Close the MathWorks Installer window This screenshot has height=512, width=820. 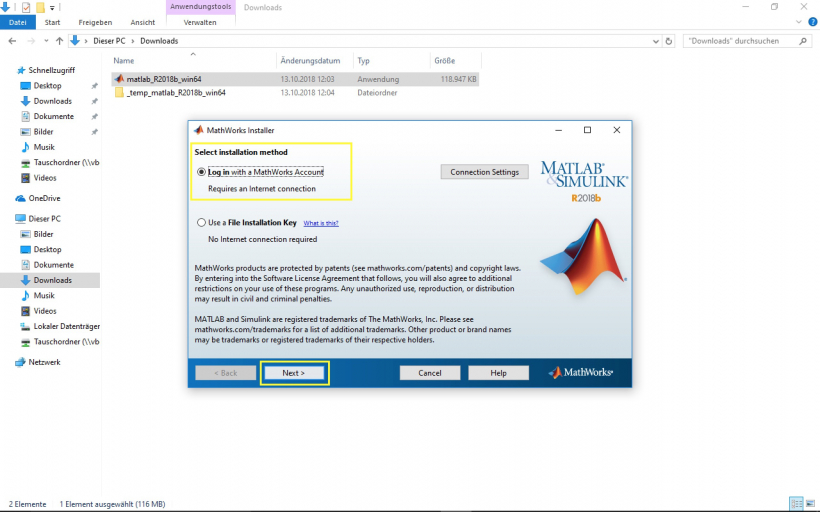(x=617, y=130)
